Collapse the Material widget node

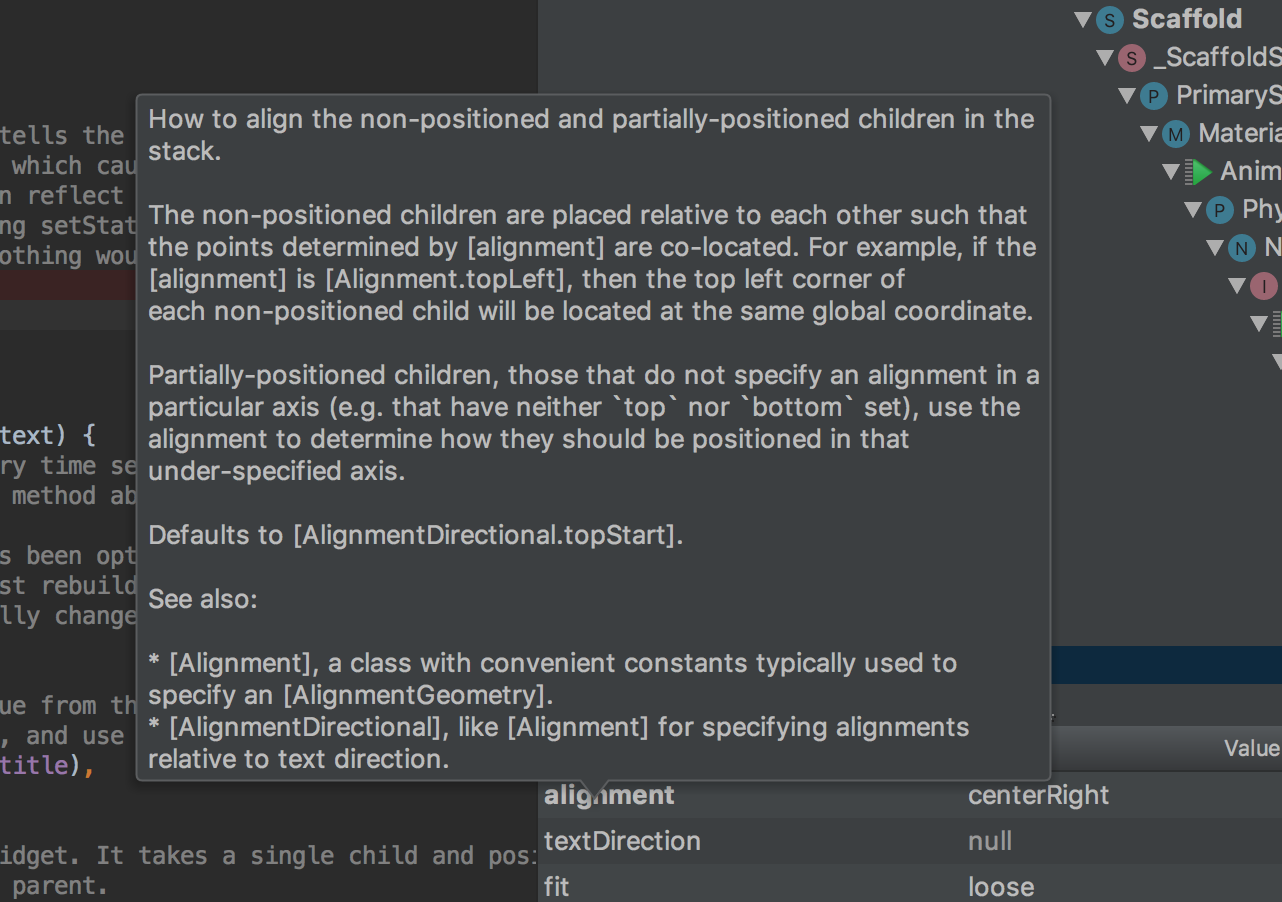click(x=1150, y=133)
